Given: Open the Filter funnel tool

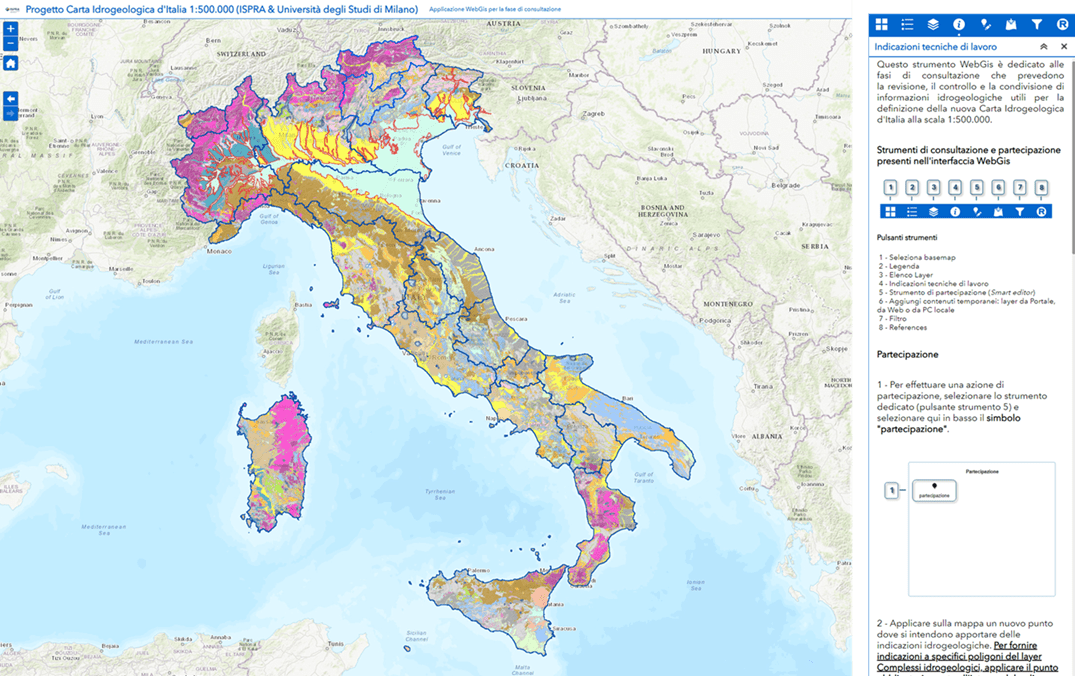Looking at the screenshot, I should (x=1037, y=24).
